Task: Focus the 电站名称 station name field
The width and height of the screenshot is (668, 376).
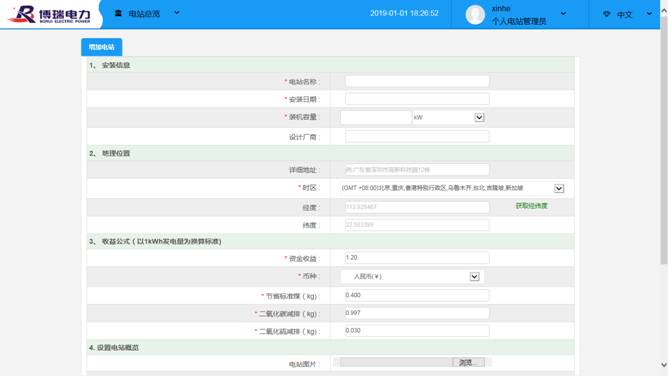Action: point(417,81)
